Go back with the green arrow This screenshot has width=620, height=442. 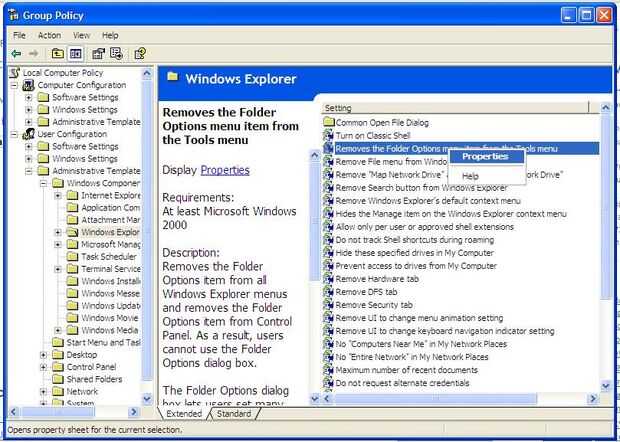[16, 53]
